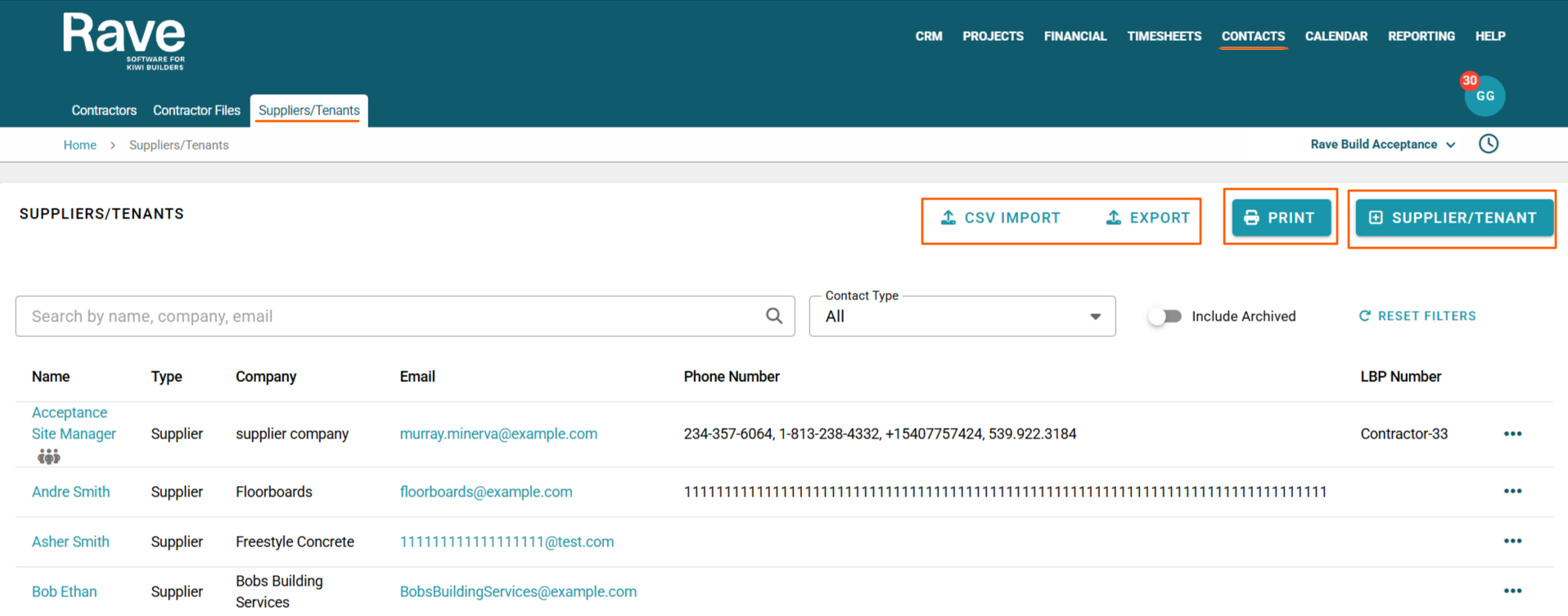1568x616 pixels.
Task: Add a new Supplier/Tenant
Action: [1454, 218]
